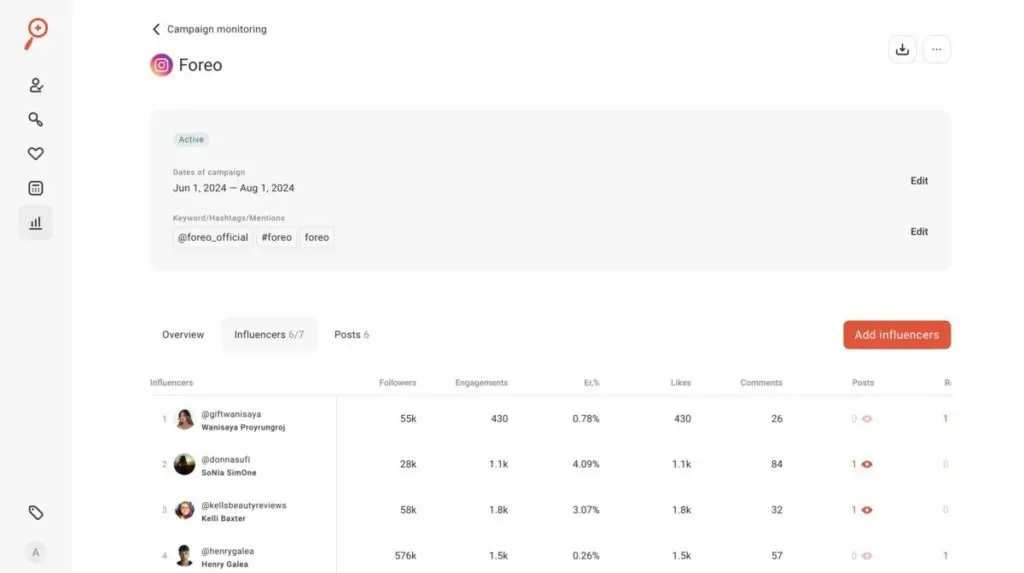The height and width of the screenshot is (573, 1024).
Task: Open the search icon in the sidebar
Action: click(36, 120)
